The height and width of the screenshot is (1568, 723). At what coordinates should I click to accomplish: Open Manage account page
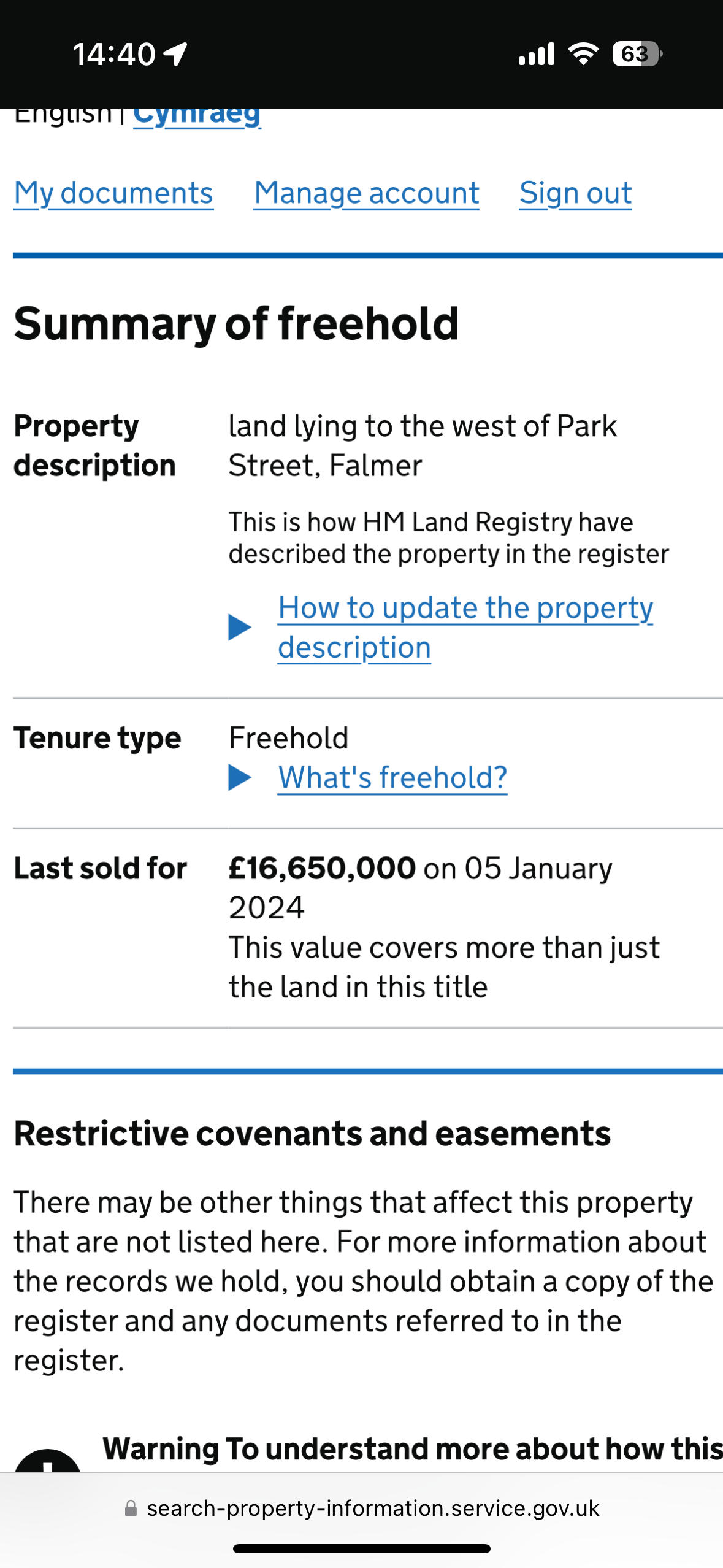[367, 193]
